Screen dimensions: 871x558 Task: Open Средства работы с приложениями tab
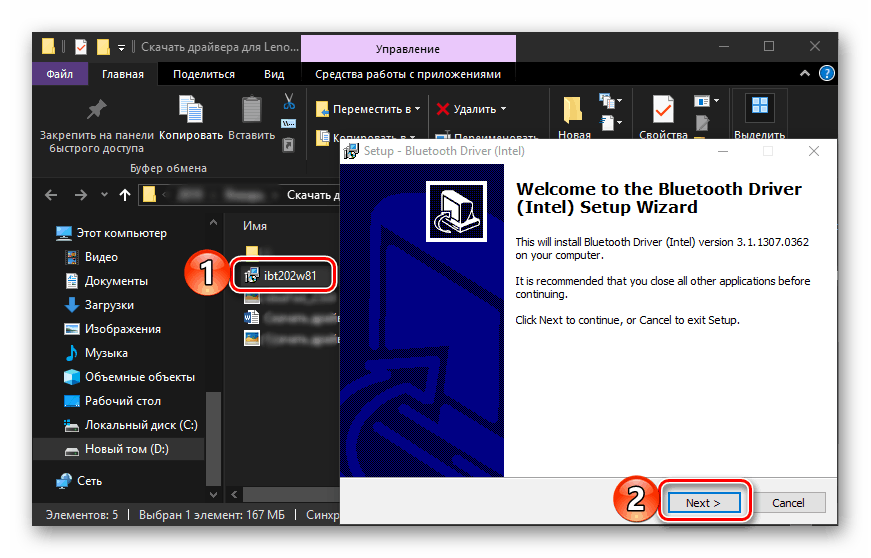(x=408, y=74)
